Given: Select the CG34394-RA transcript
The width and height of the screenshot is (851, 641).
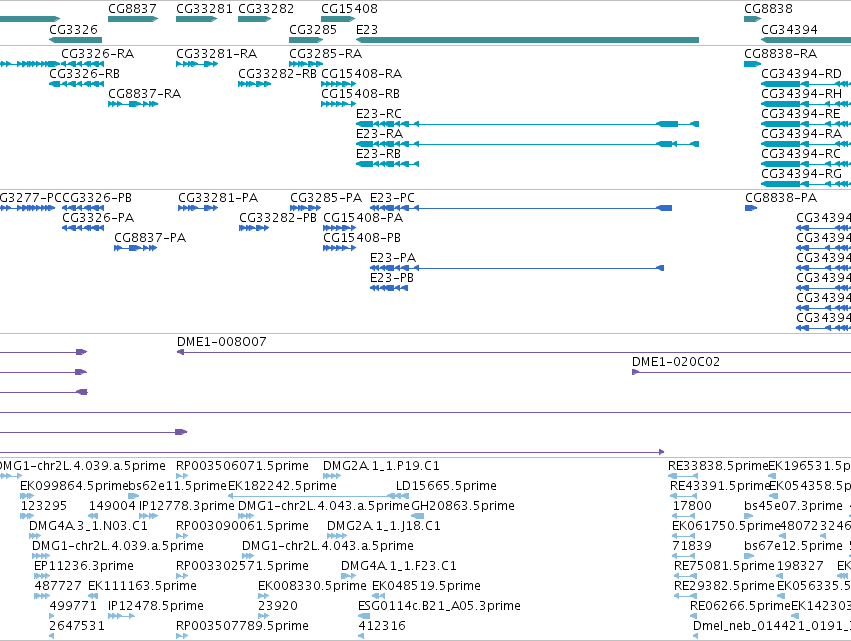Looking at the screenshot, I should tap(806, 144).
